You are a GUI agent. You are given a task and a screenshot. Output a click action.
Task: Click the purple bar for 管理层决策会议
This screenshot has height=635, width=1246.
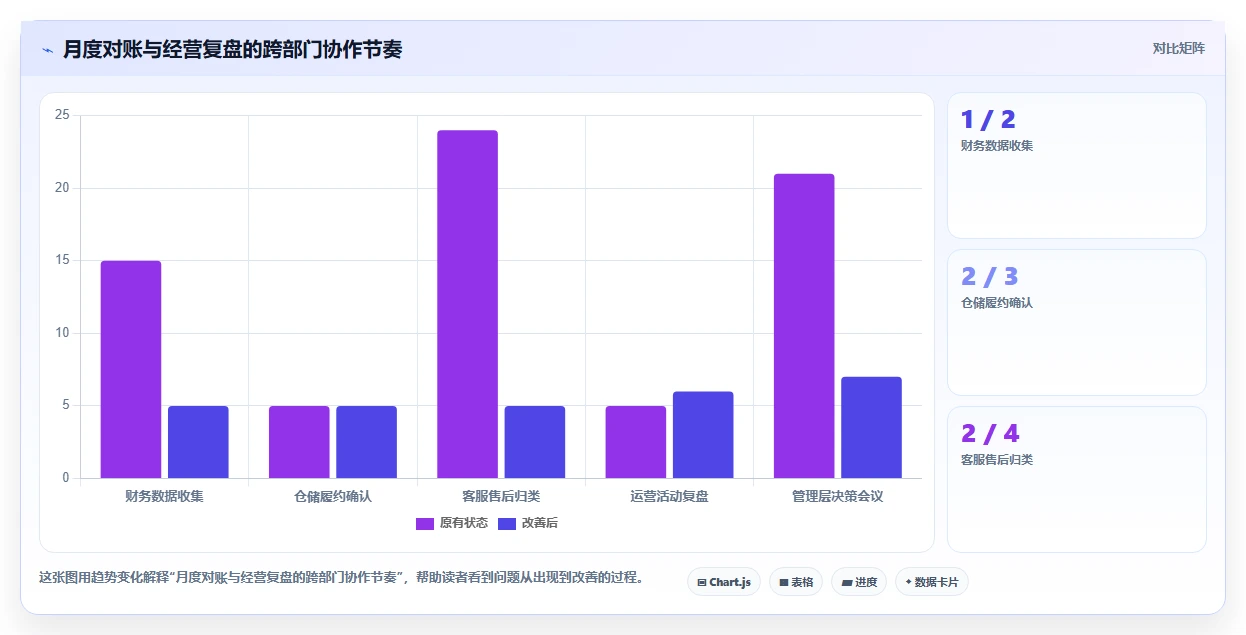pos(804,326)
